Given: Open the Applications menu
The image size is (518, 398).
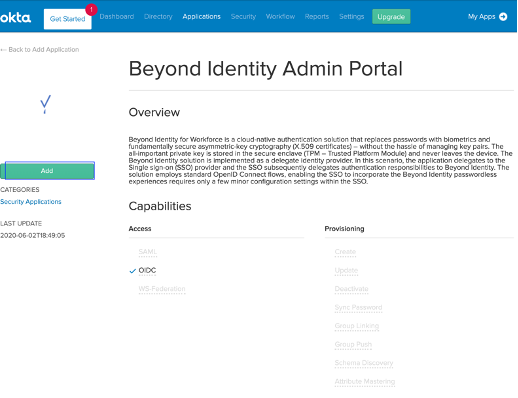Looking at the screenshot, I should [x=202, y=16].
